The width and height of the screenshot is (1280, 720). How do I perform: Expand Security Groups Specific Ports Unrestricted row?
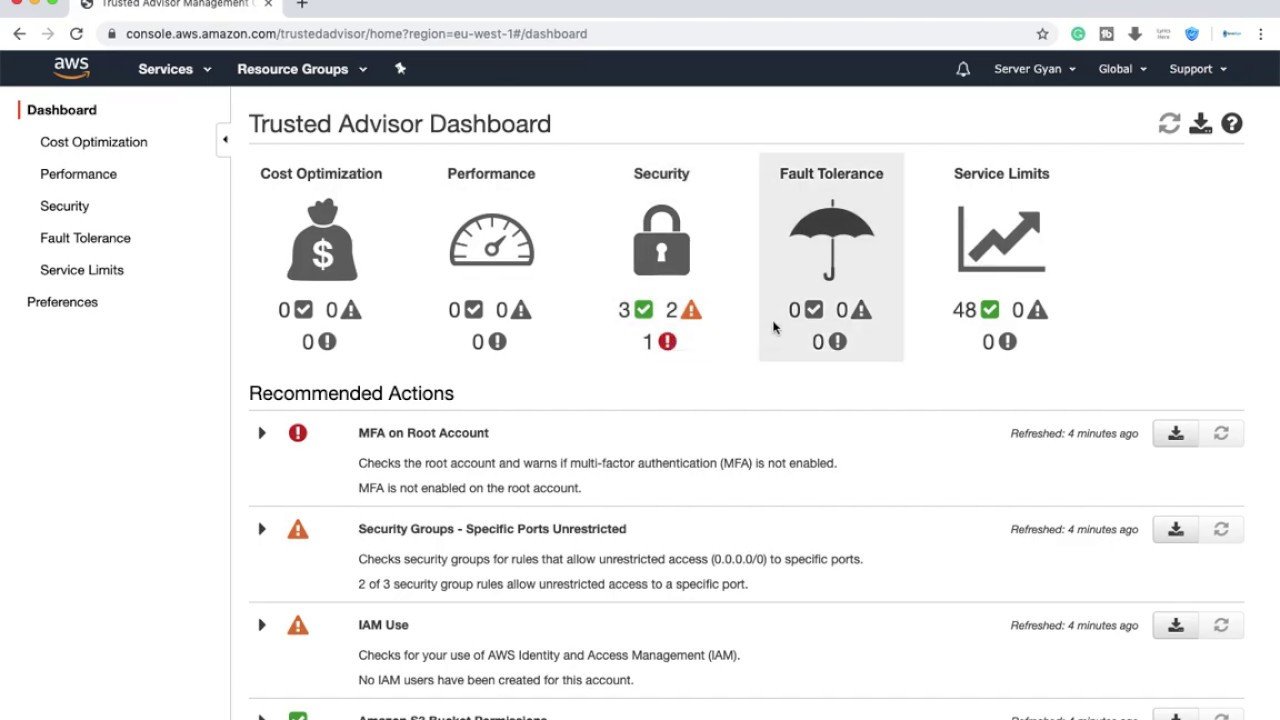coord(262,529)
